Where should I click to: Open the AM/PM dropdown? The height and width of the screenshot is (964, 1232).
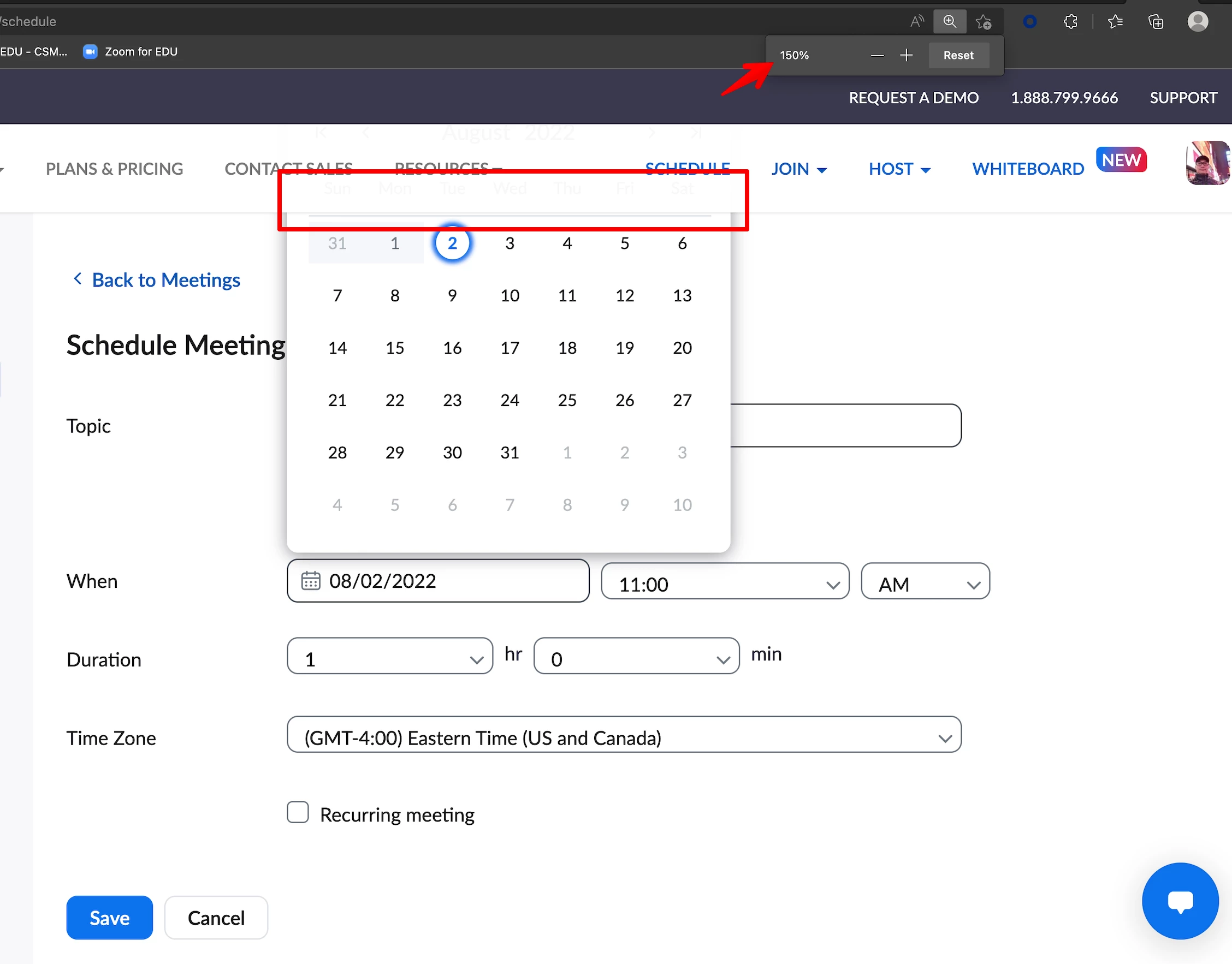[925, 581]
